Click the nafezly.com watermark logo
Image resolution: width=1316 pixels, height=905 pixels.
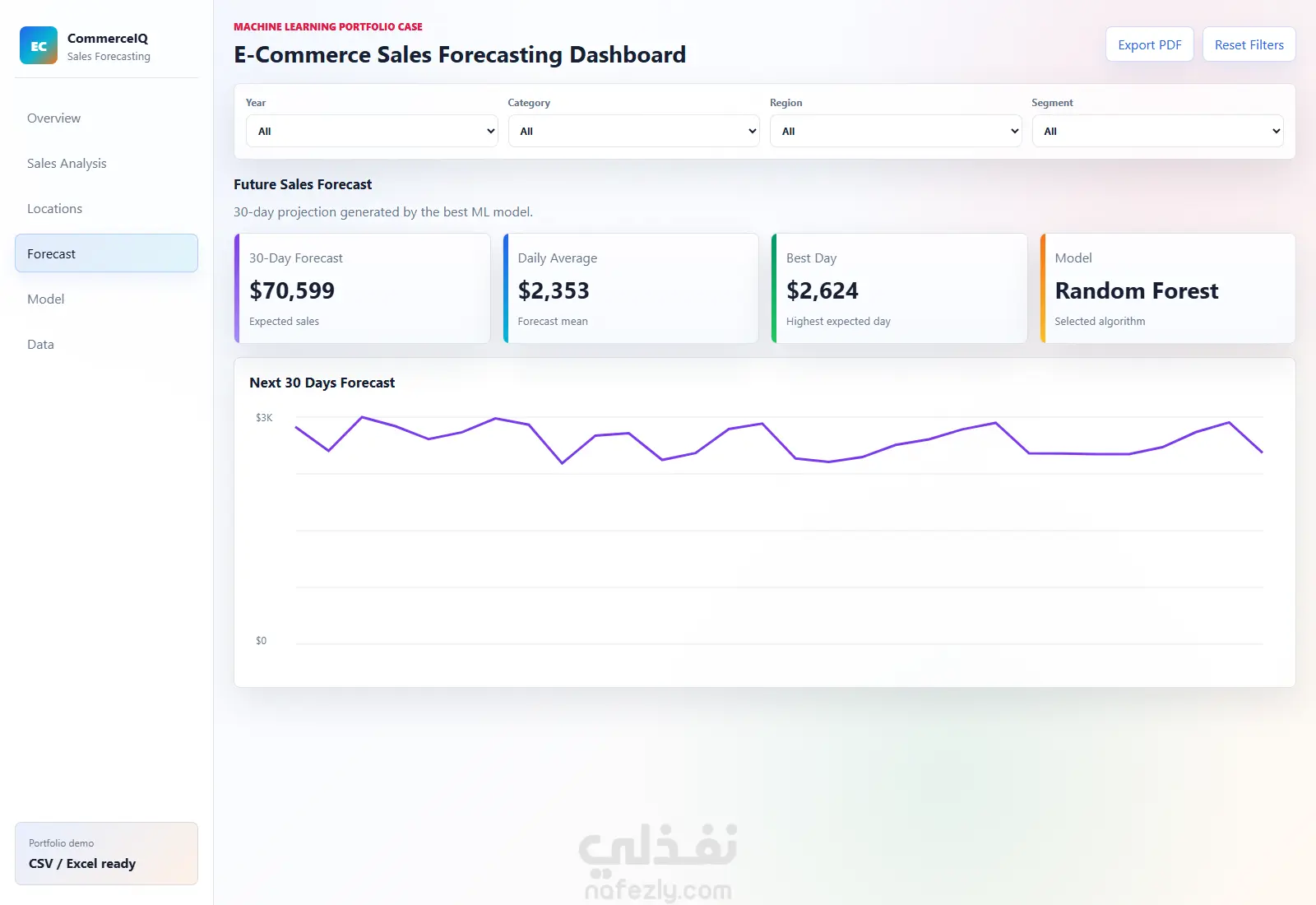point(658,861)
